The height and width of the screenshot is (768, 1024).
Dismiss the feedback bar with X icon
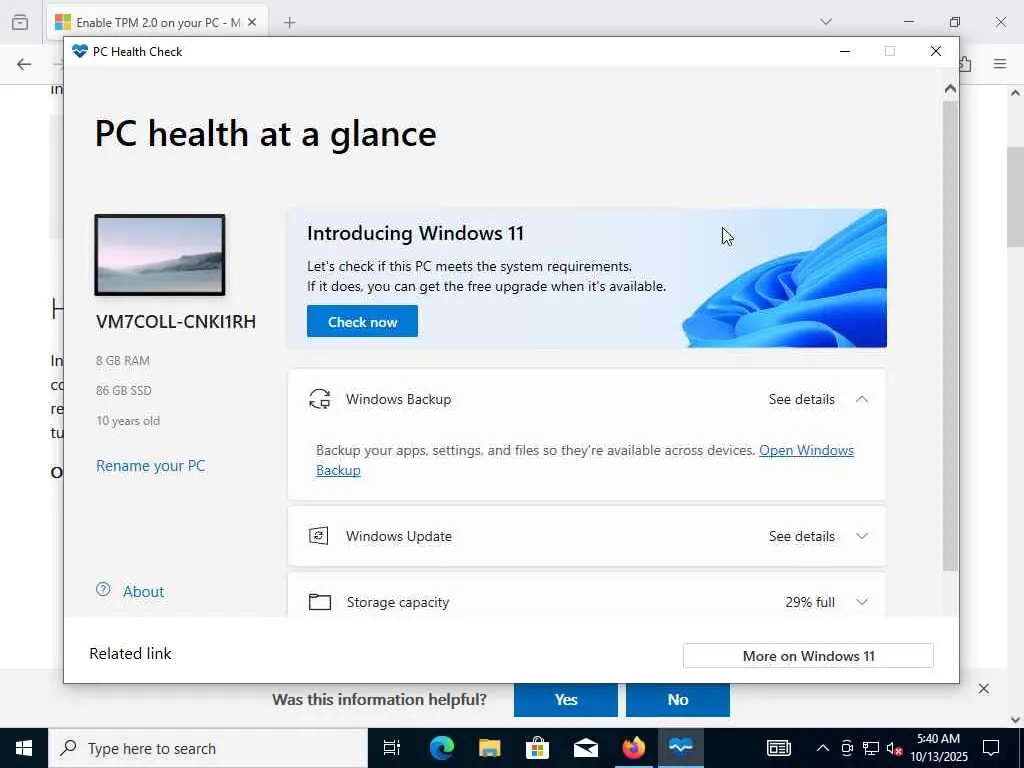coord(984,688)
